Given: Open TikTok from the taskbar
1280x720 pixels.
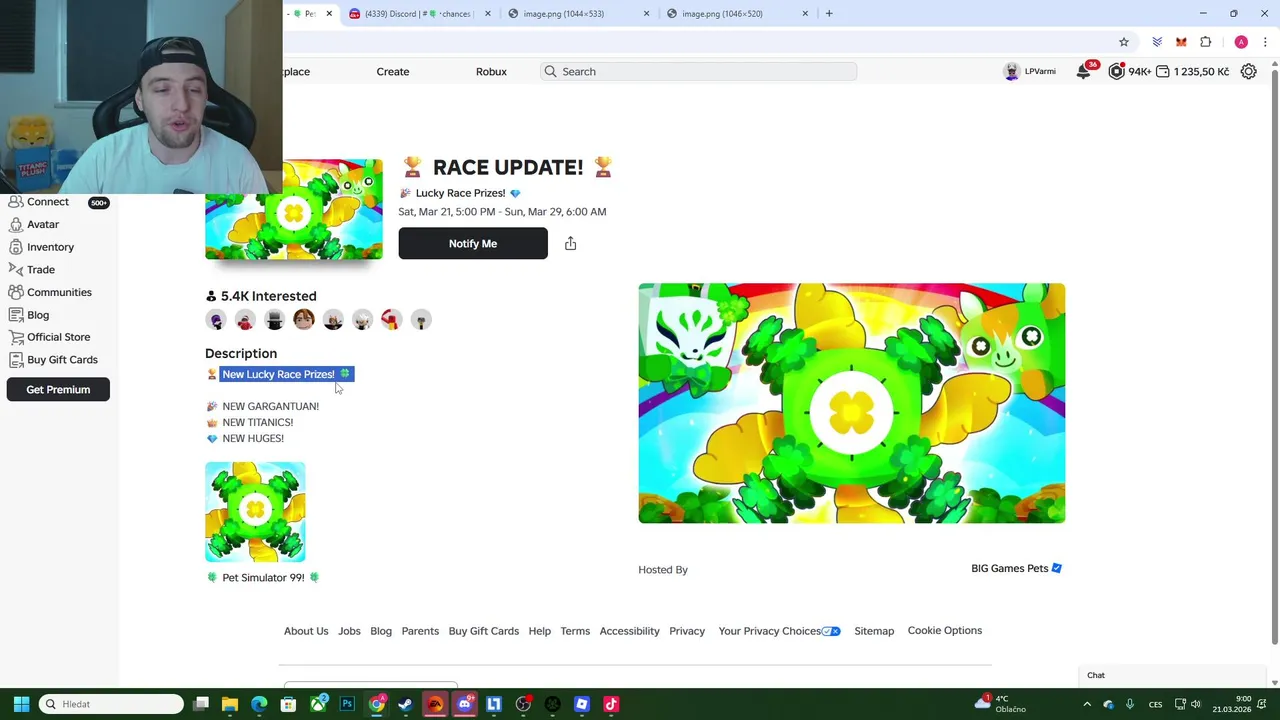Looking at the screenshot, I should click(x=611, y=704).
